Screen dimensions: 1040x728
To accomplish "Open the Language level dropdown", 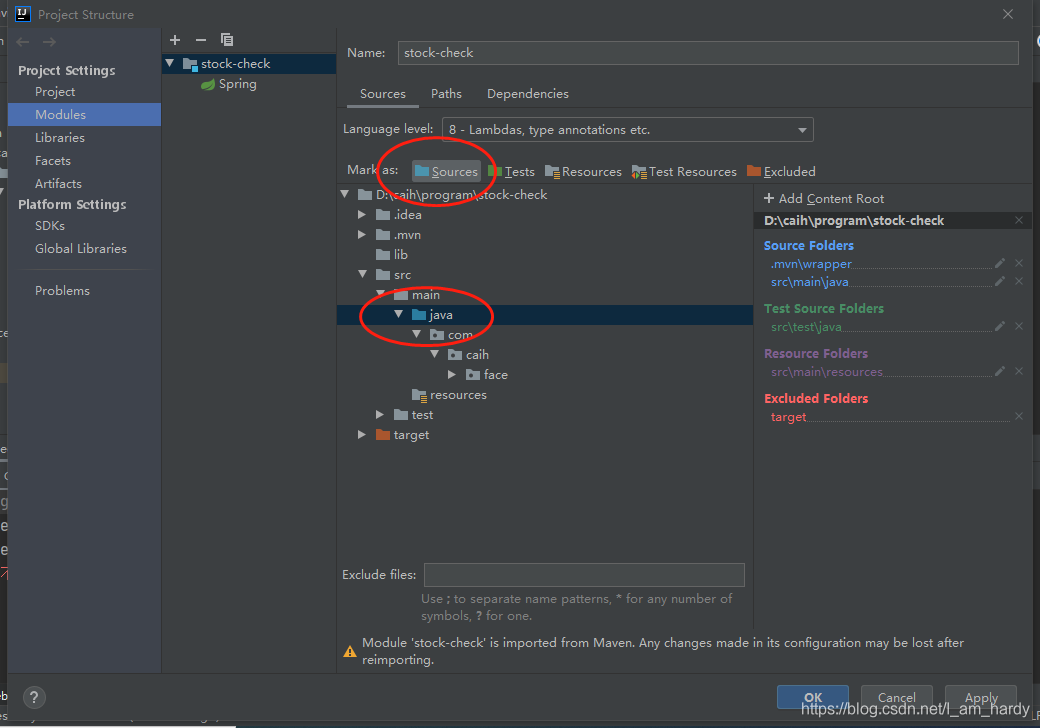I will [801, 129].
